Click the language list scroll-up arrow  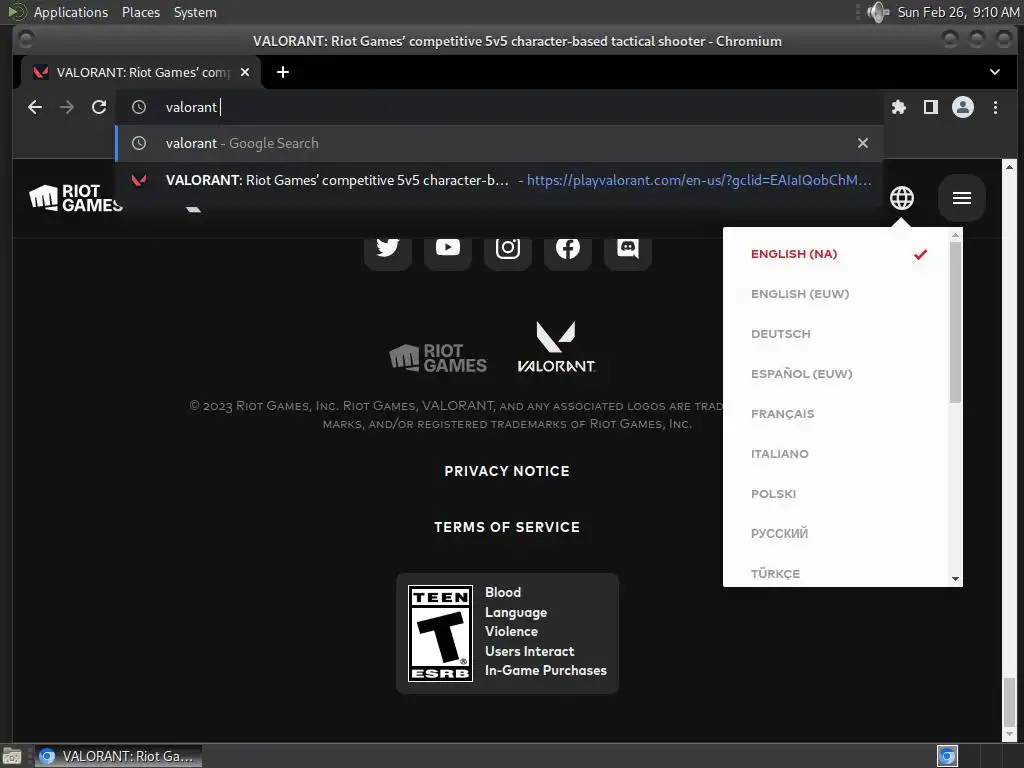tap(955, 234)
